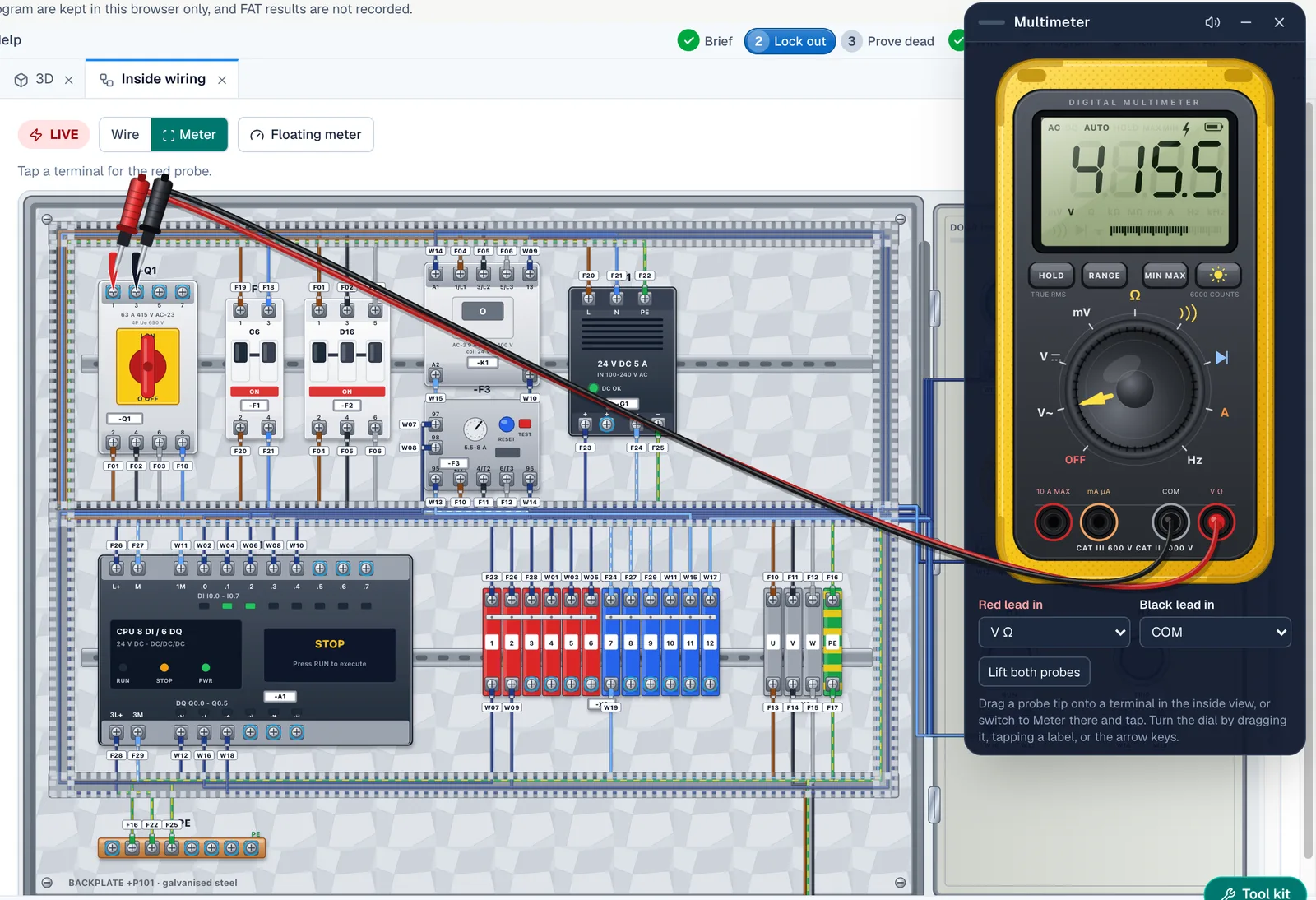Switch to Wire mode

[x=125, y=134]
